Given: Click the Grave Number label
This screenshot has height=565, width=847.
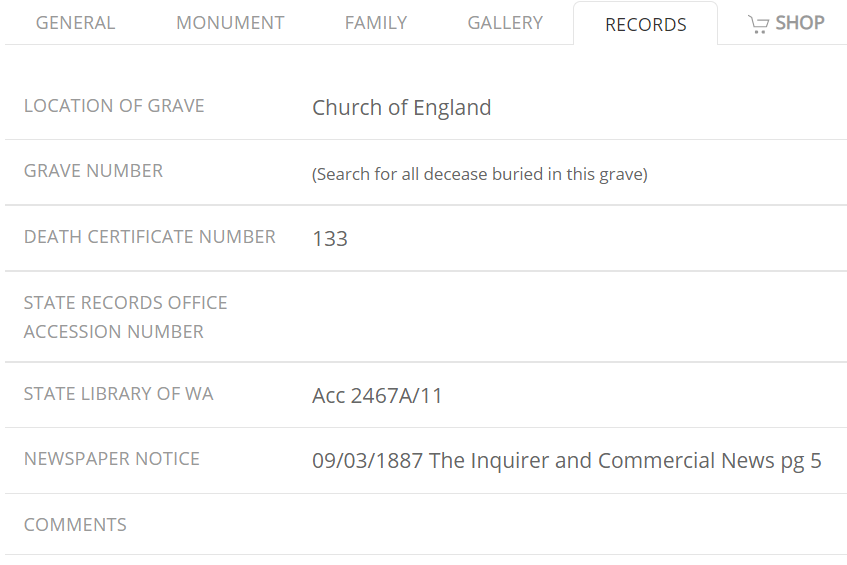Looking at the screenshot, I should pos(93,171).
